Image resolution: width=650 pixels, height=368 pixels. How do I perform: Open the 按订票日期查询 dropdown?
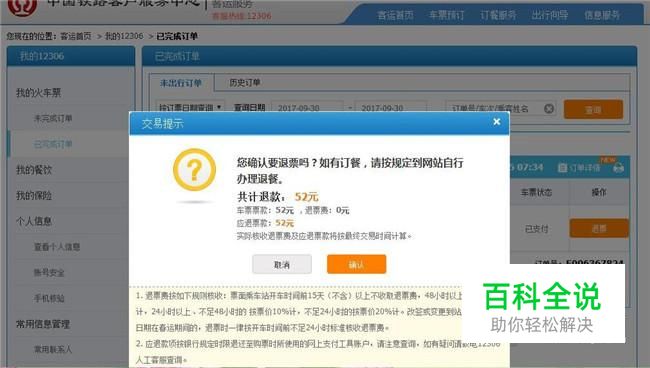click(190, 107)
